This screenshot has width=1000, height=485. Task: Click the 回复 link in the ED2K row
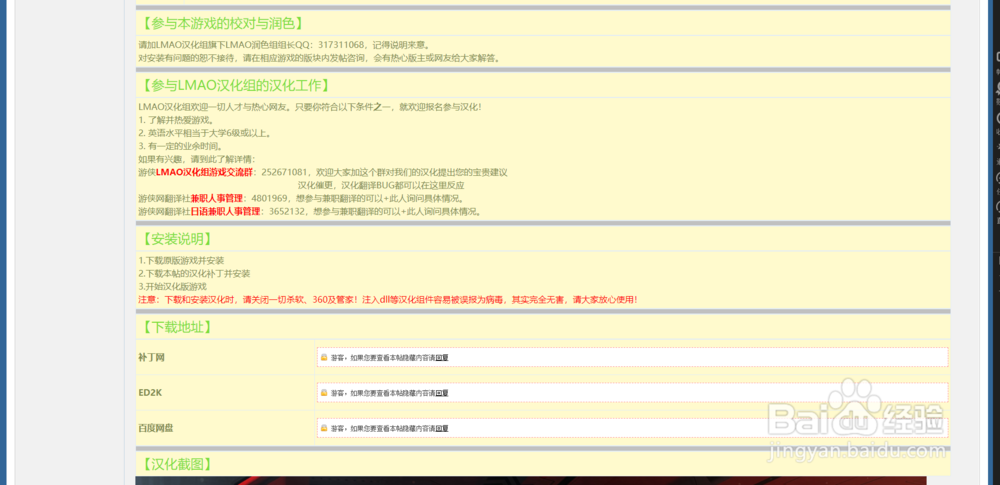click(442, 393)
